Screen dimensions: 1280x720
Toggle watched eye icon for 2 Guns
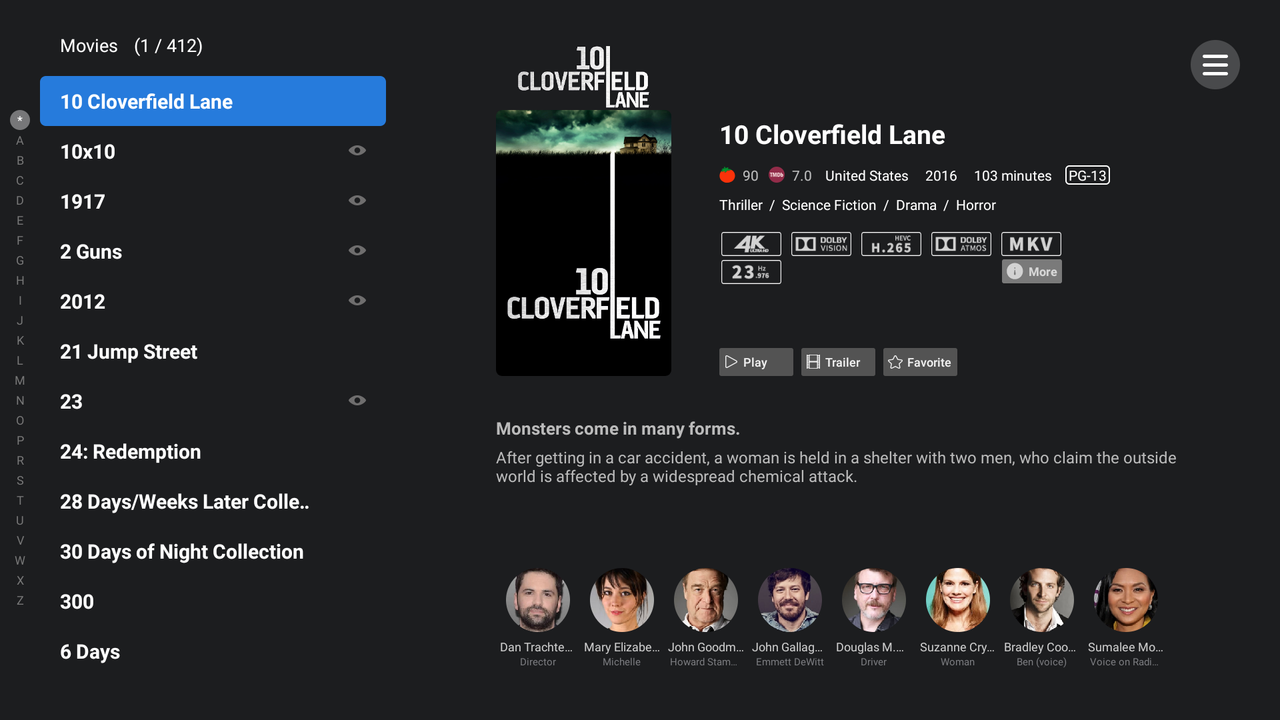(x=357, y=250)
